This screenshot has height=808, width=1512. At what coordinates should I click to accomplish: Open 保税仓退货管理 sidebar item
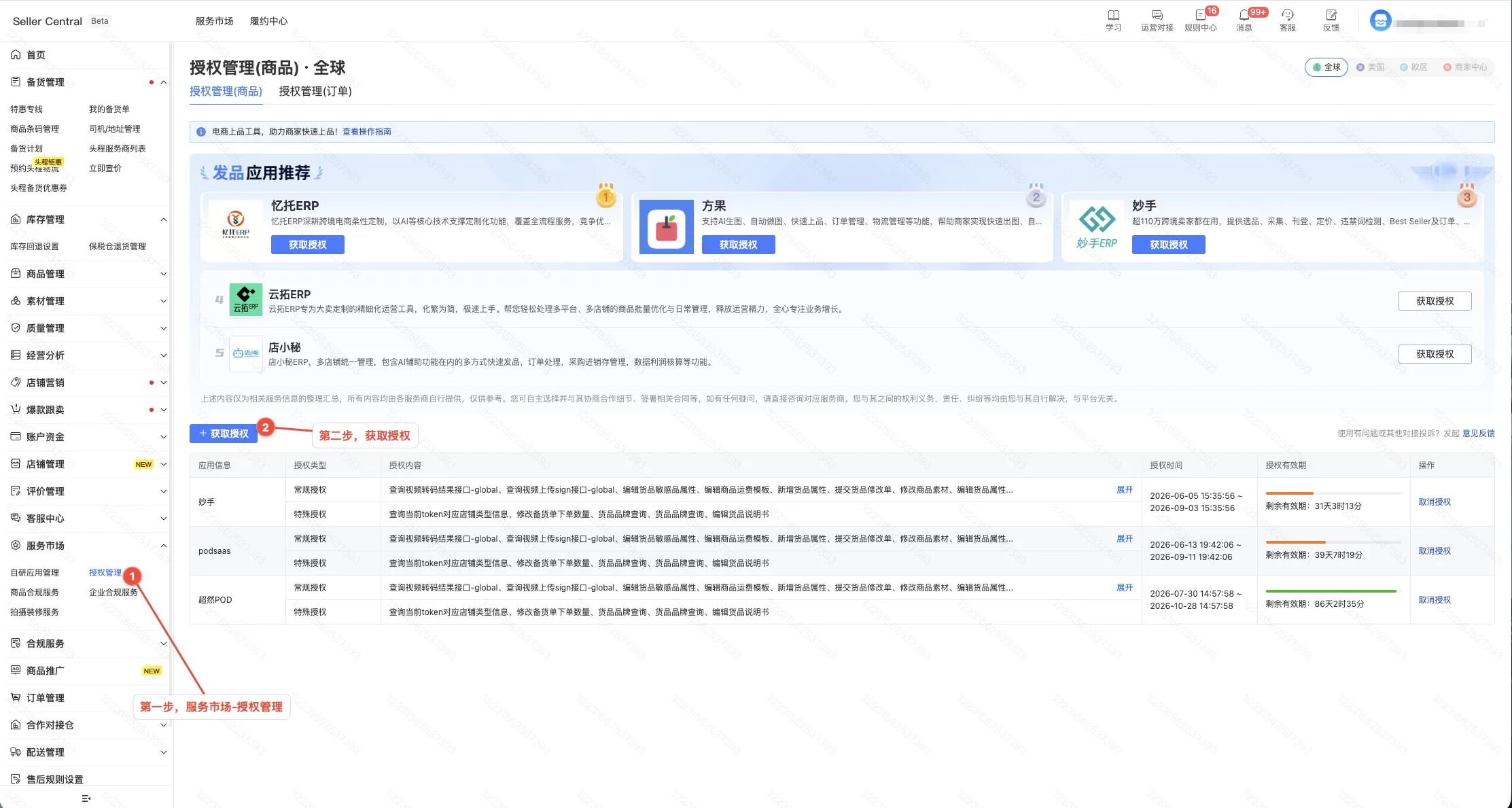click(118, 247)
